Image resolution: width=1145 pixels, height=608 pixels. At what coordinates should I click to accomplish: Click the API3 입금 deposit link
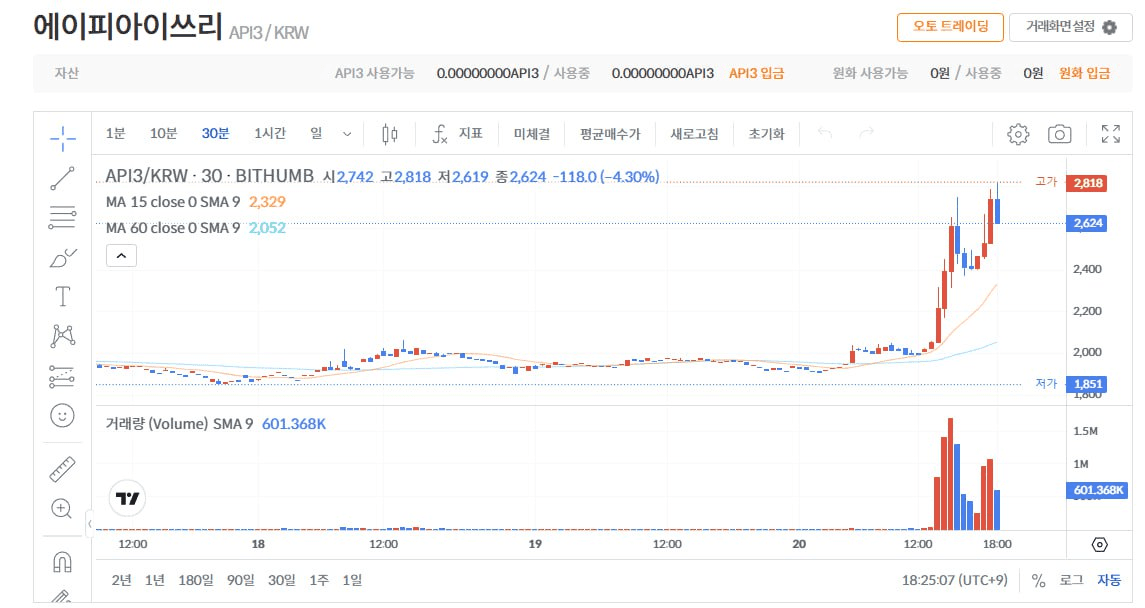tap(757, 73)
